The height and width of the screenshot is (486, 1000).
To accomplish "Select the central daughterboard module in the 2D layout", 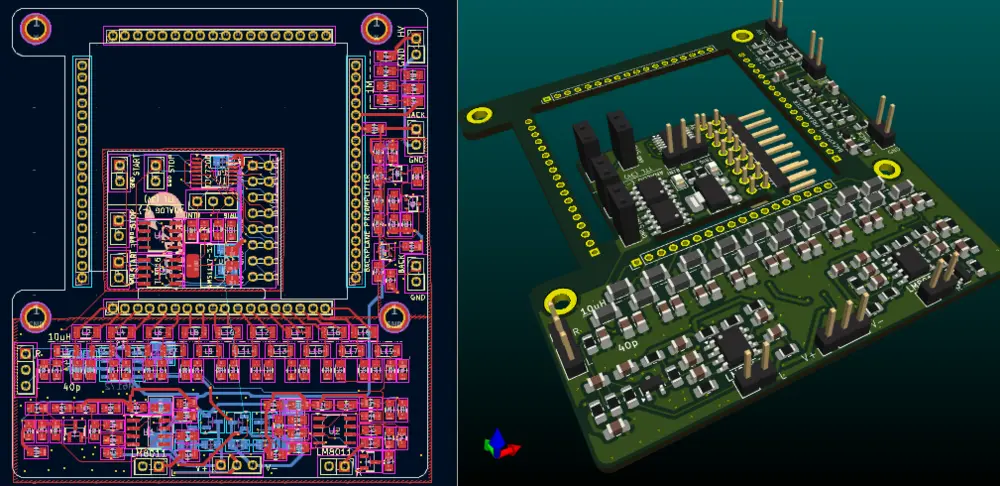I will [x=193, y=220].
